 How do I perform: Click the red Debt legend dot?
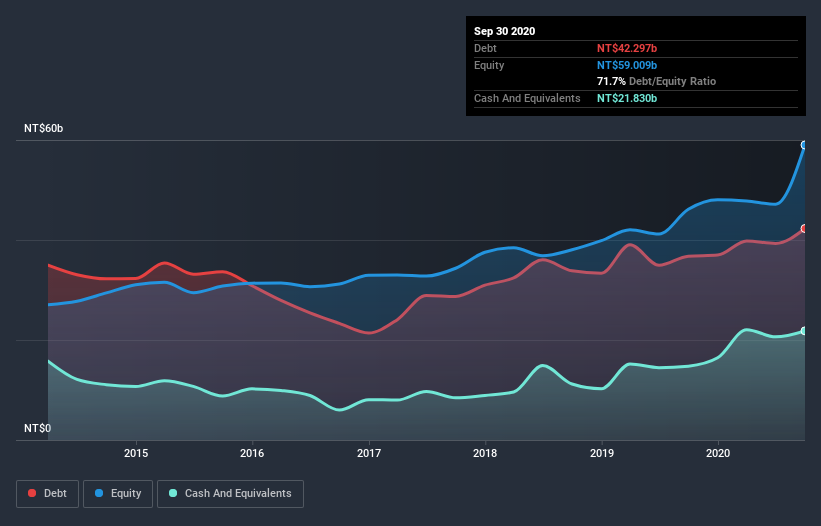[32, 493]
